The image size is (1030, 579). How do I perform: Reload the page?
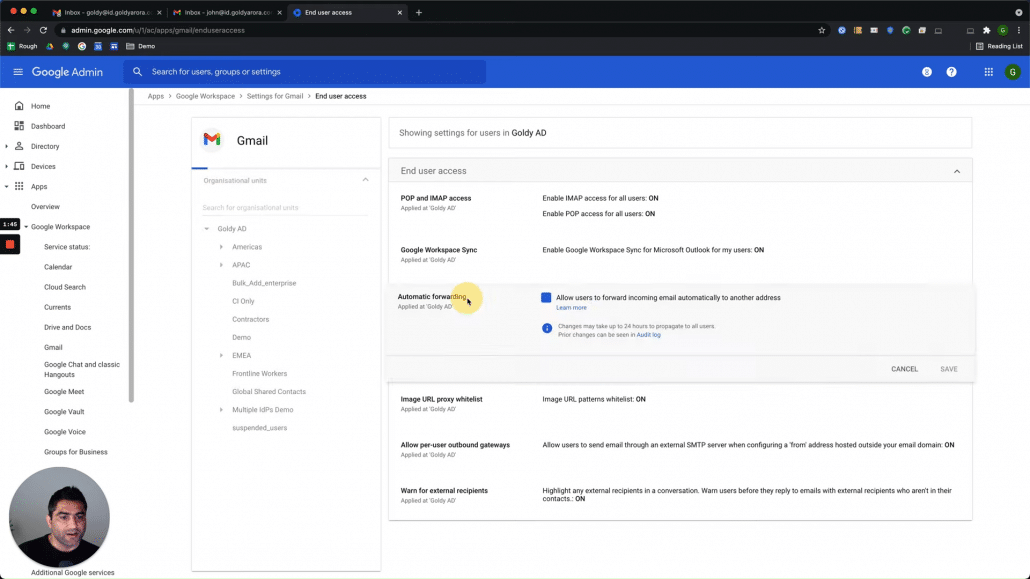[43, 30]
